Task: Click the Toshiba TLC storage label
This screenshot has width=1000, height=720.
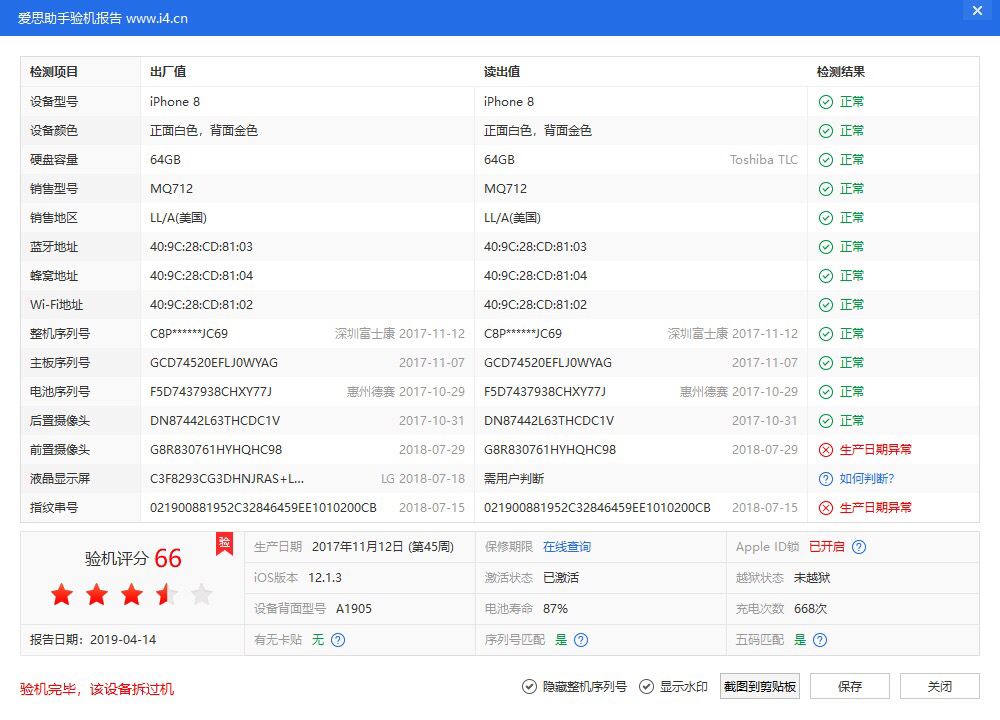Action: (763, 160)
